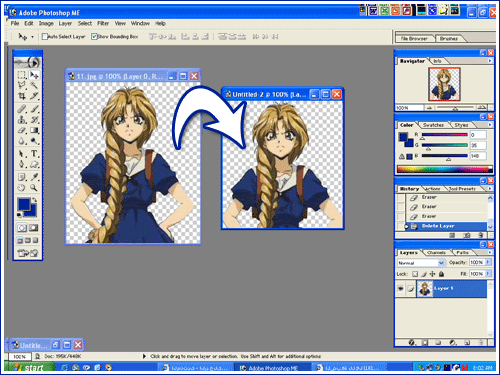Select the Gradient tool
The height and width of the screenshot is (375, 500).
pos(34,130)
